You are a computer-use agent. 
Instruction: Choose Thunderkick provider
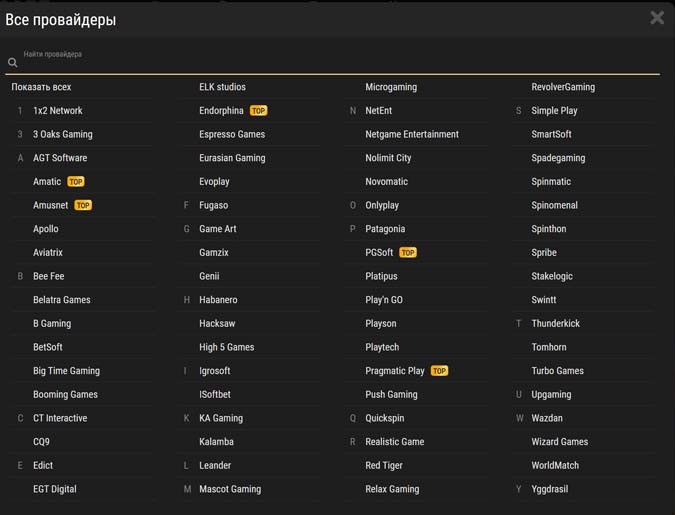click(555, 324)
